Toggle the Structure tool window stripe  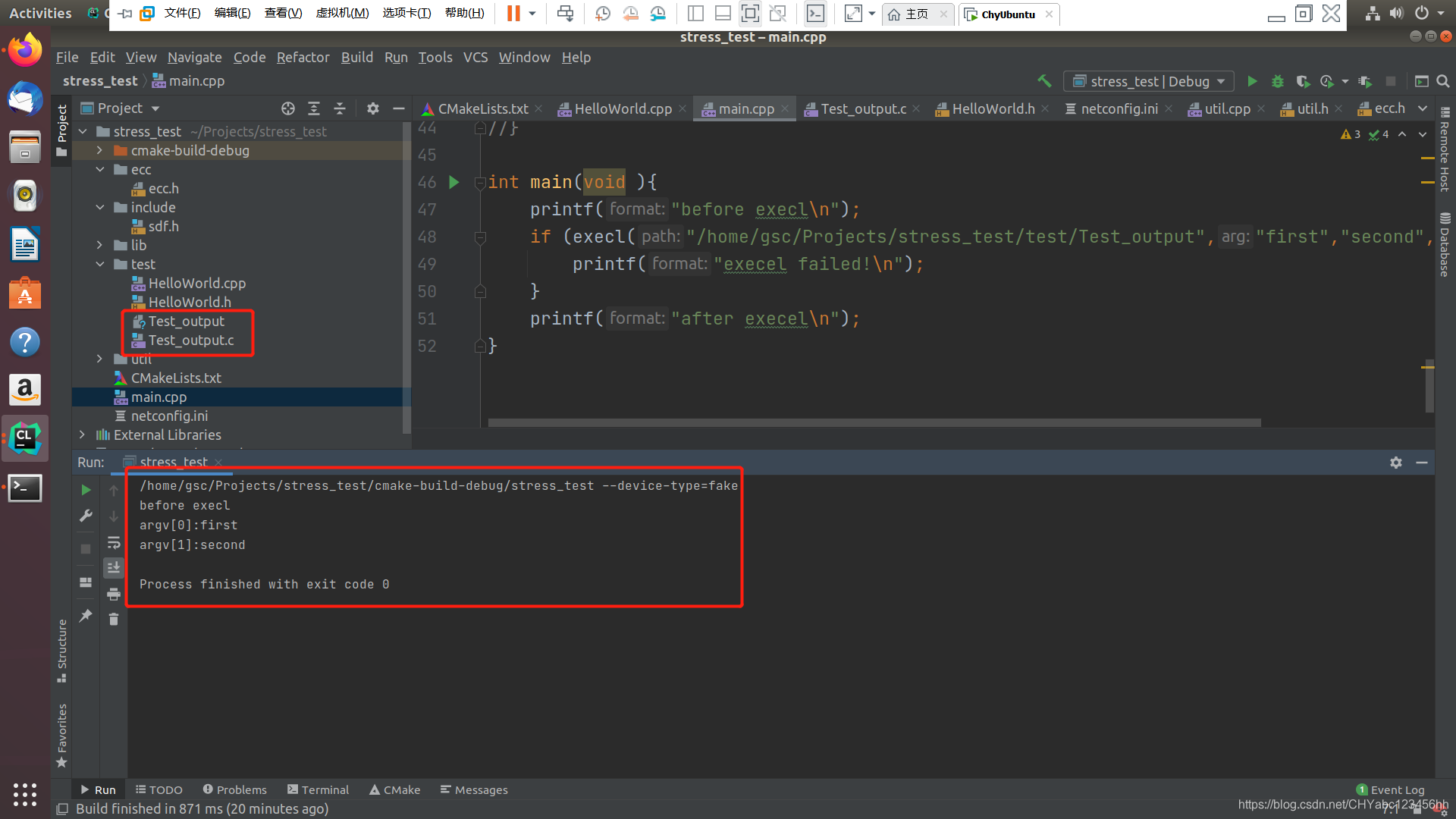62,650
